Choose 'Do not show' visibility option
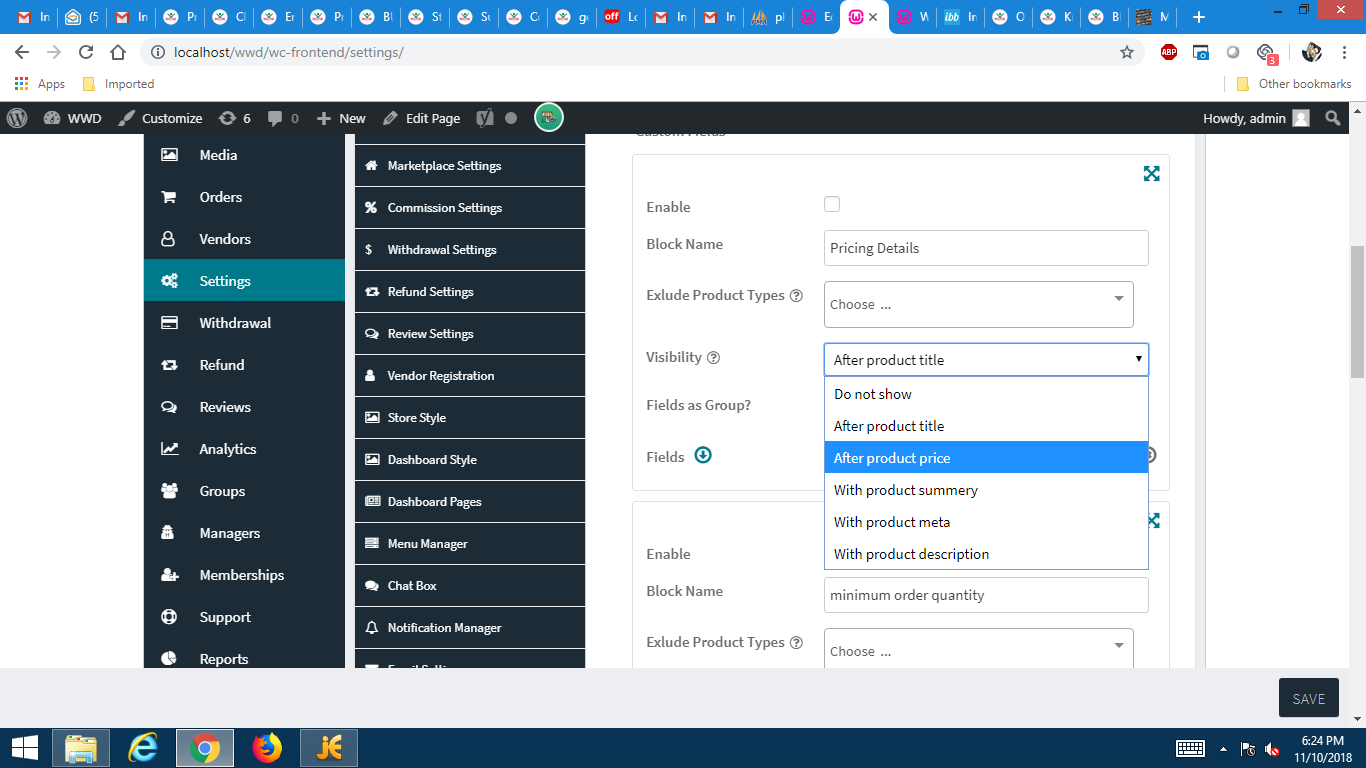Screen dimensions: 1366x768 986,394
